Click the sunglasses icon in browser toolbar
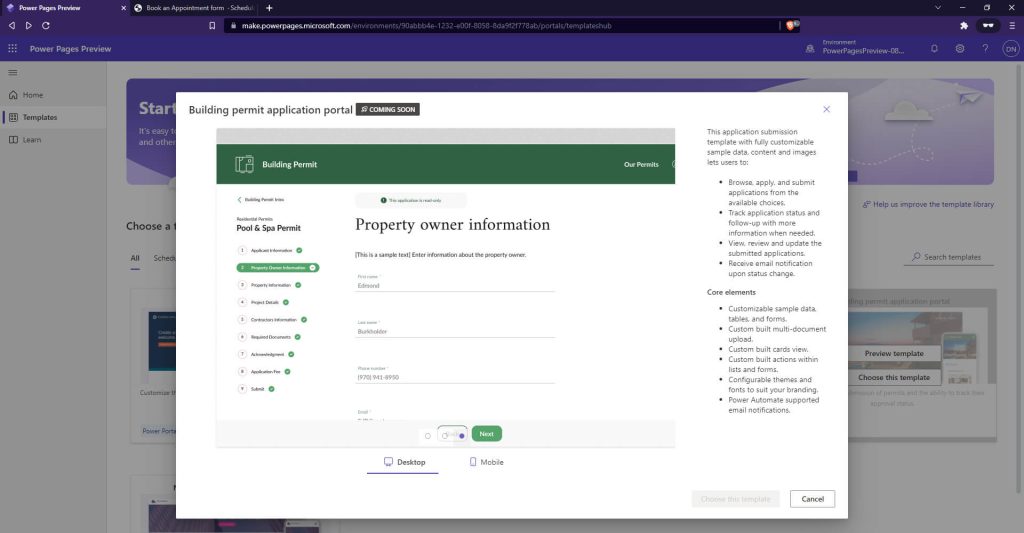Image resolution: width=1024 pixels, height=533 pixels. [988, 25]
